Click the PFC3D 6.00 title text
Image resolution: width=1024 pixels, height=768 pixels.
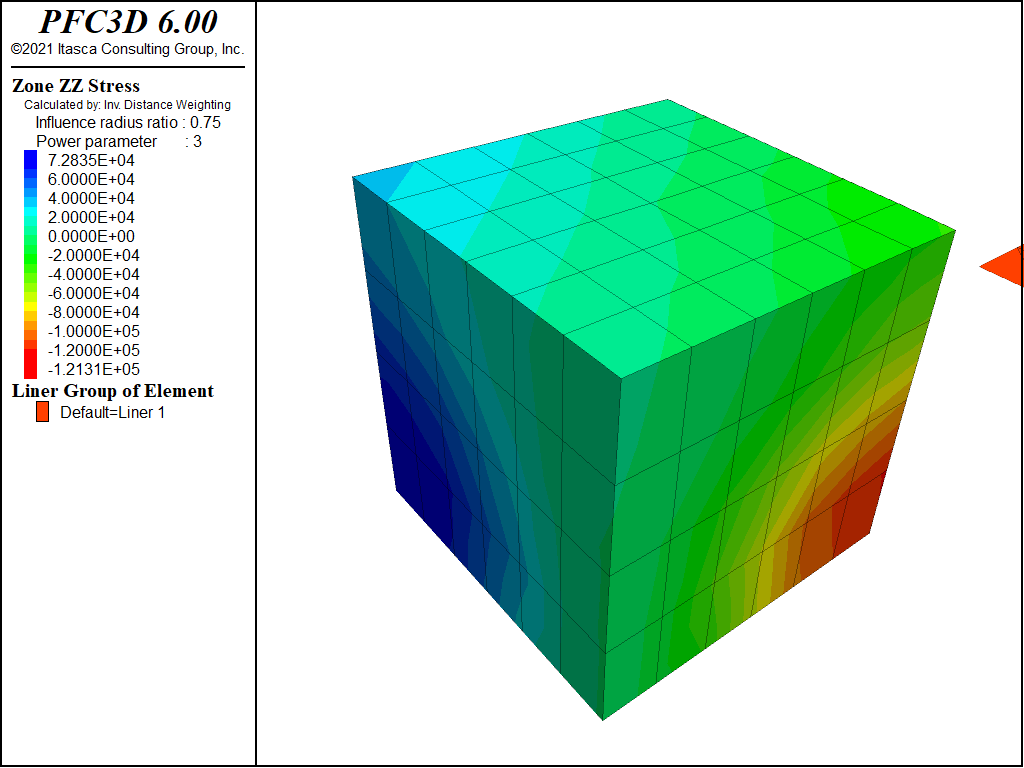(128, 22)
